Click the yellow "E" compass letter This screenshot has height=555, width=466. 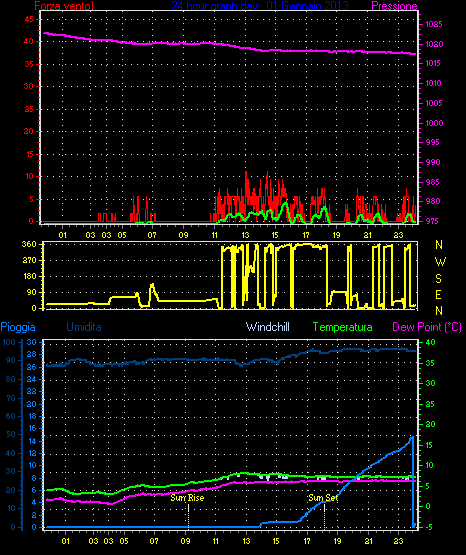[438, 294]
